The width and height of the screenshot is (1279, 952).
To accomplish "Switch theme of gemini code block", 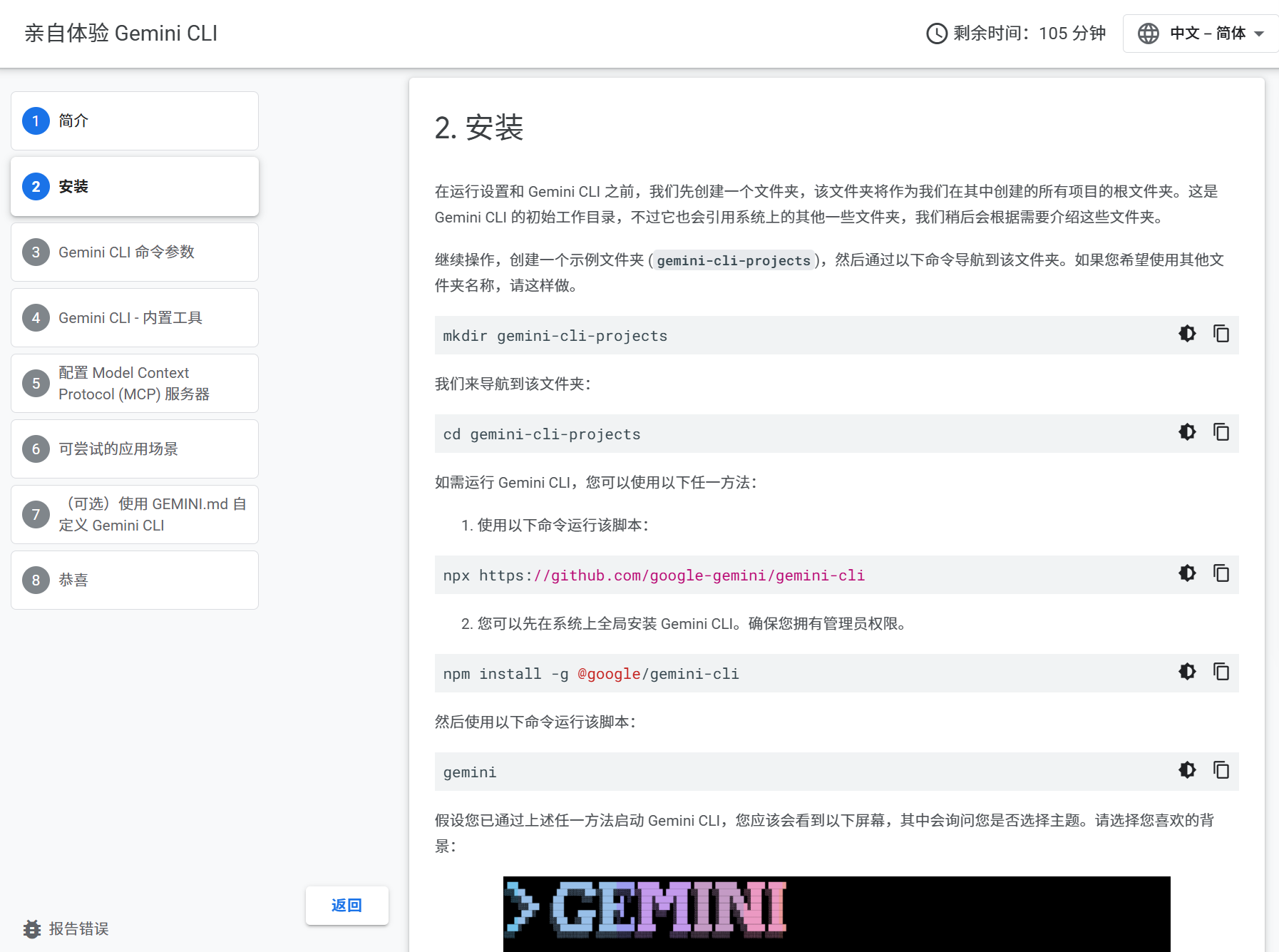I will click(1187, 770).
